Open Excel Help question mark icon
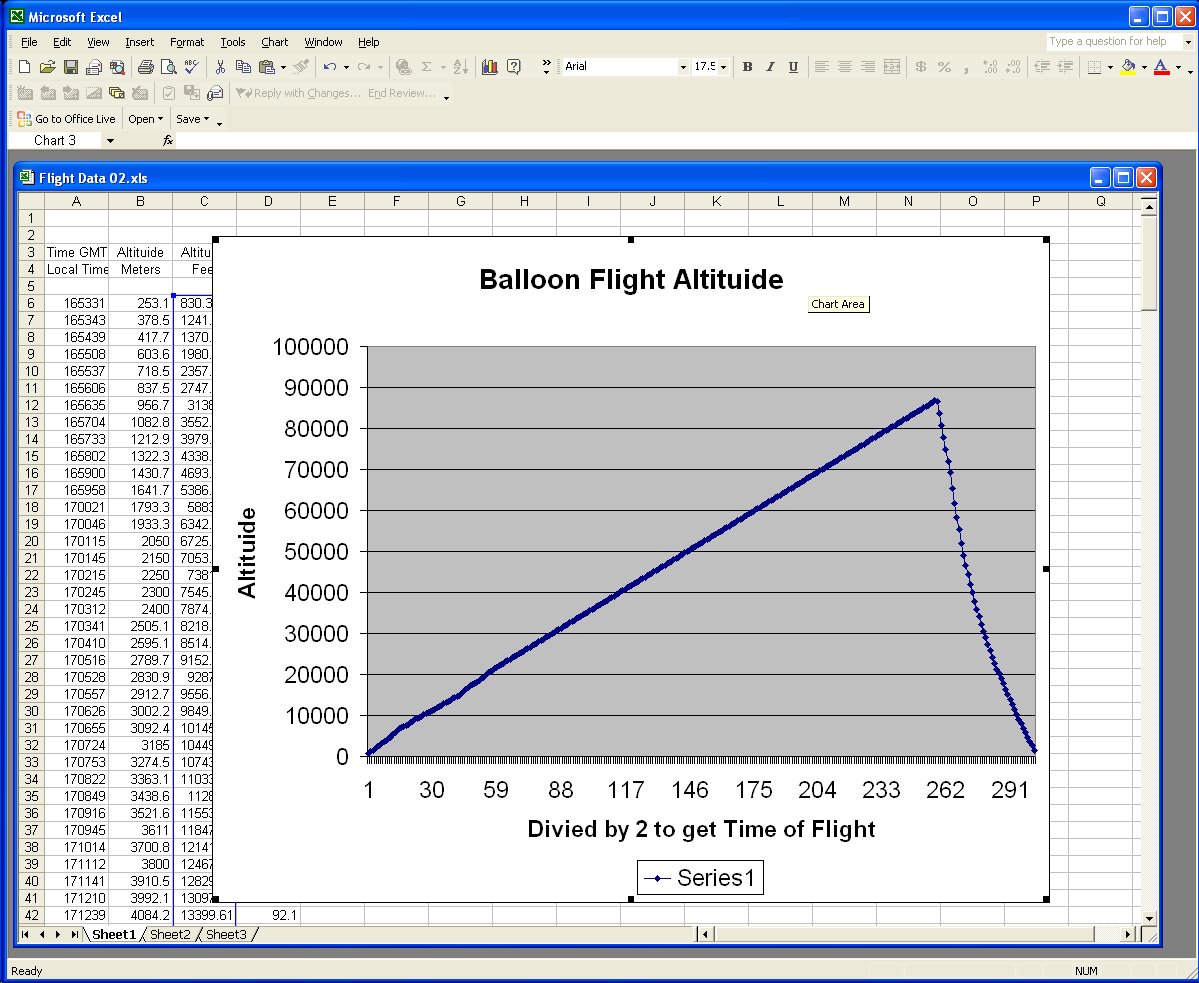Screen dimensions: 1199x983 pyautogui.click(x=514, y=67)
